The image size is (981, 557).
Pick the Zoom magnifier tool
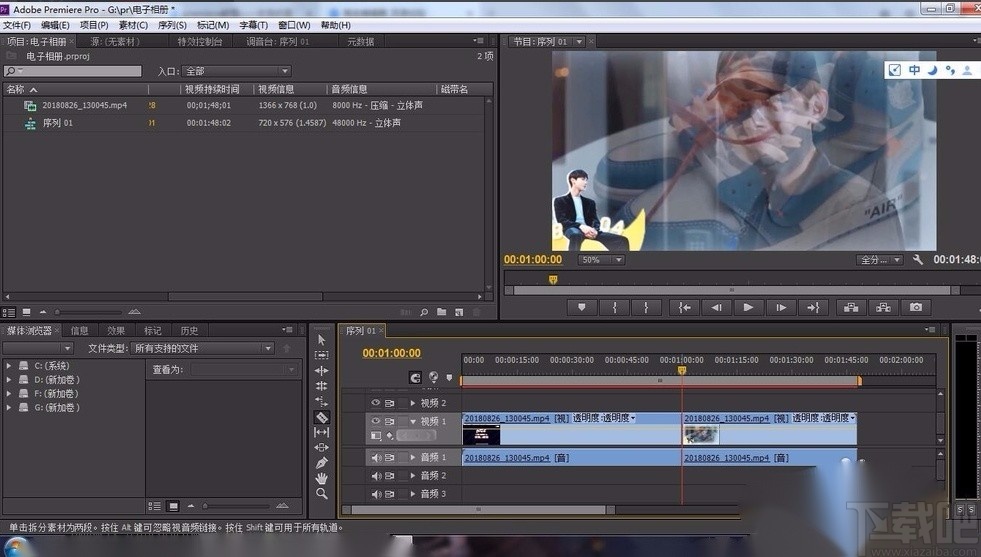[x=321, y=493]
